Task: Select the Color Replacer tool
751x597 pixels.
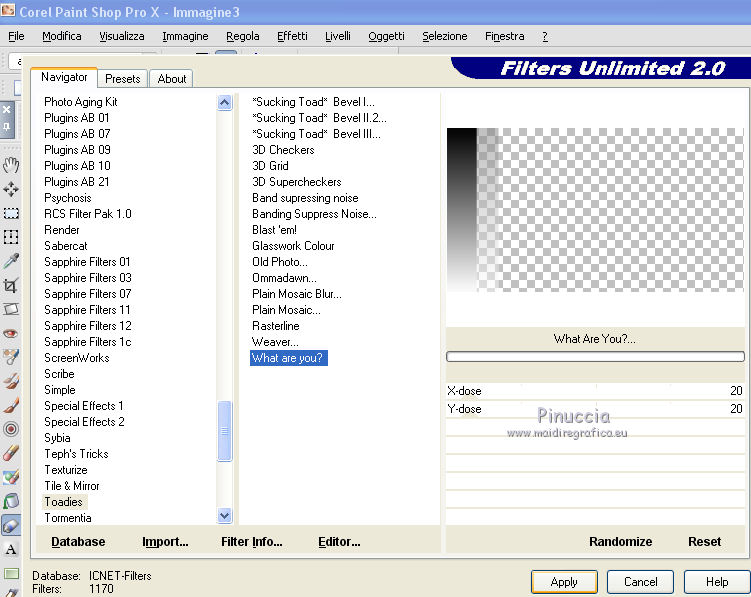Action: (11, 477)
